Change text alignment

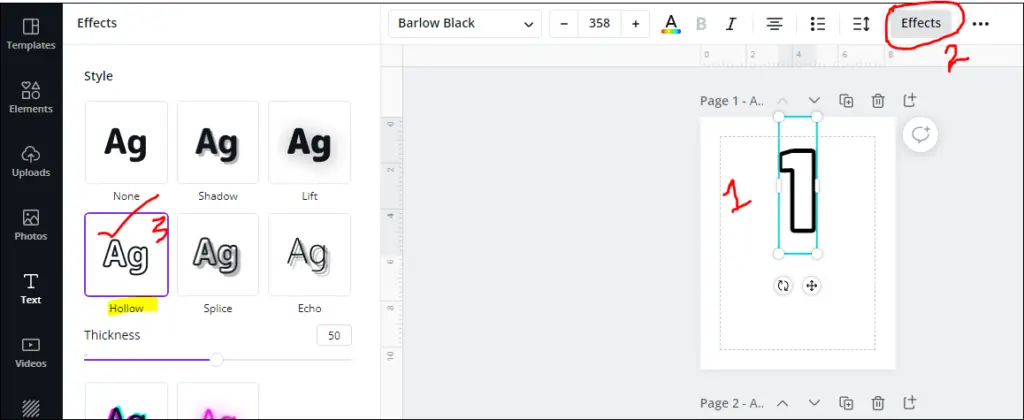click(775, 24)
